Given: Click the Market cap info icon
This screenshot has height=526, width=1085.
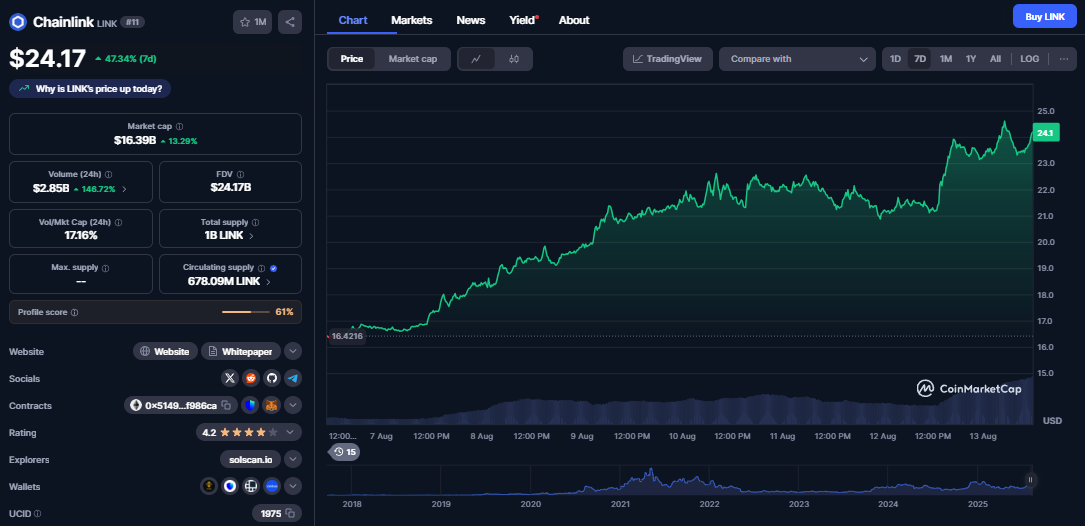Looking at the screenshot, I should coord(180,127).
